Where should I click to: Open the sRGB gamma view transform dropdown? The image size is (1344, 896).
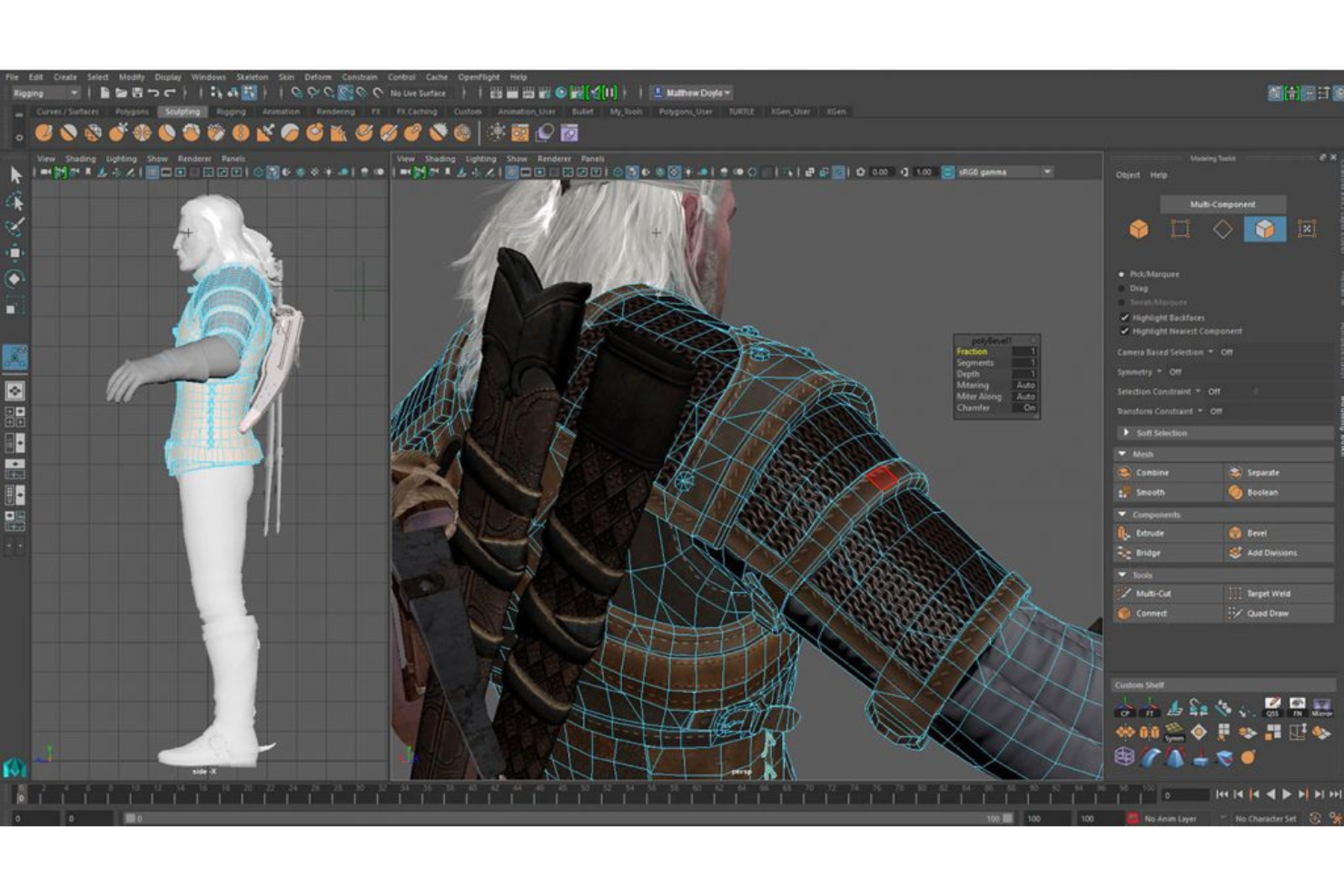pos(1003,172)
